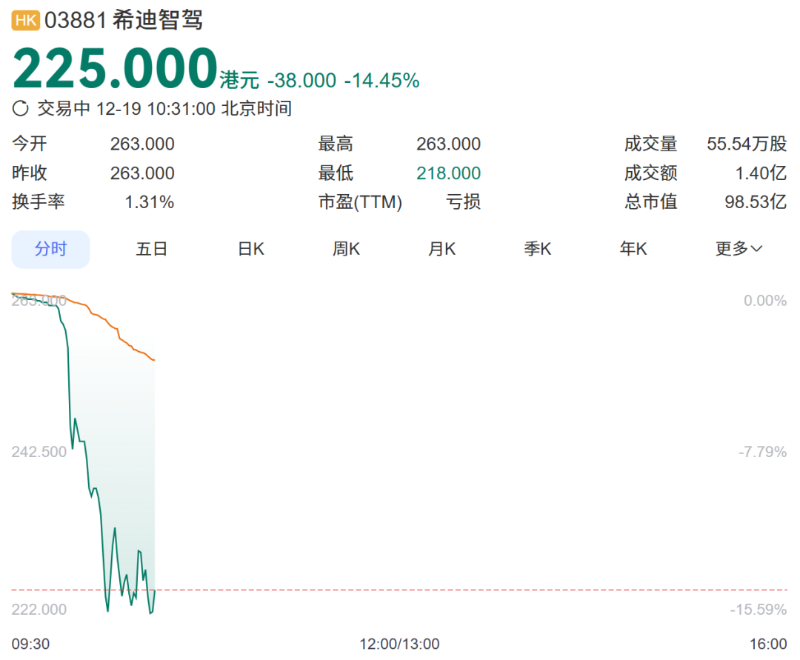Show the 周K weekly chart

[x=346, y=249]
